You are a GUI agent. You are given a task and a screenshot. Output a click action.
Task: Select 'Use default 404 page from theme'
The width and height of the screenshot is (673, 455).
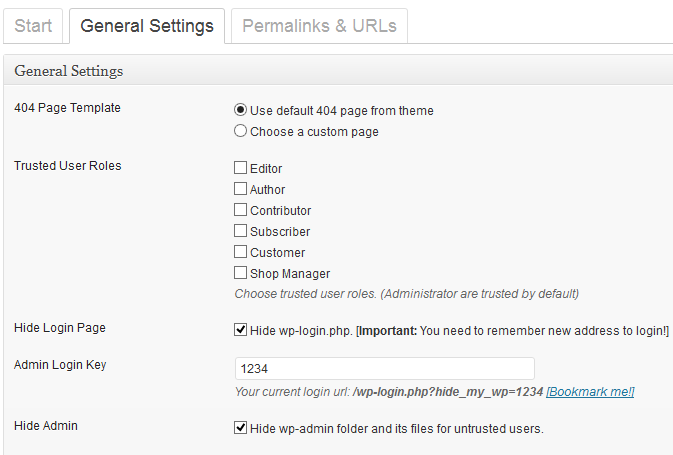coord(240,110)
